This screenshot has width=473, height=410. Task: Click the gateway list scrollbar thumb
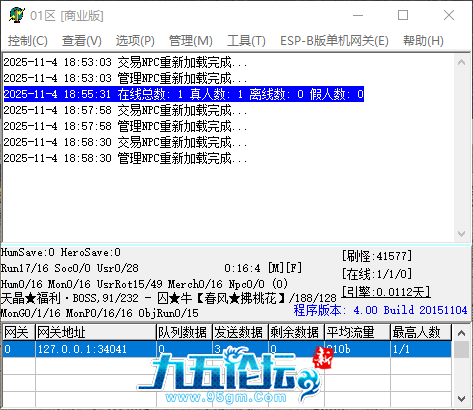tap(461, 349)
